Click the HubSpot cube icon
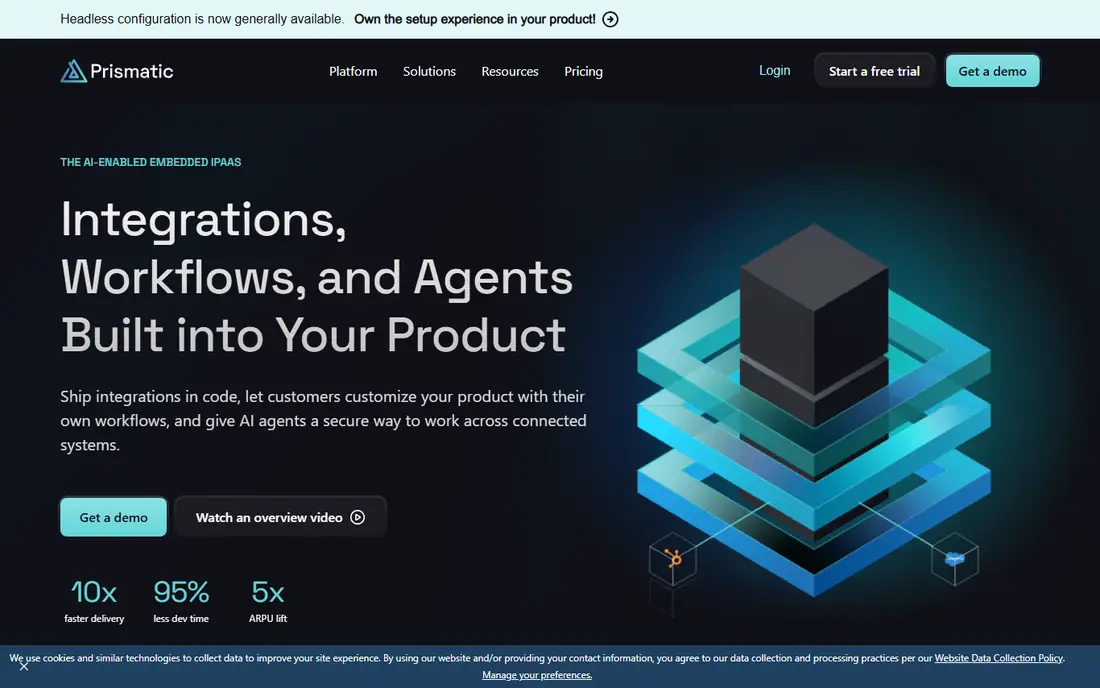 coord(672,559)
